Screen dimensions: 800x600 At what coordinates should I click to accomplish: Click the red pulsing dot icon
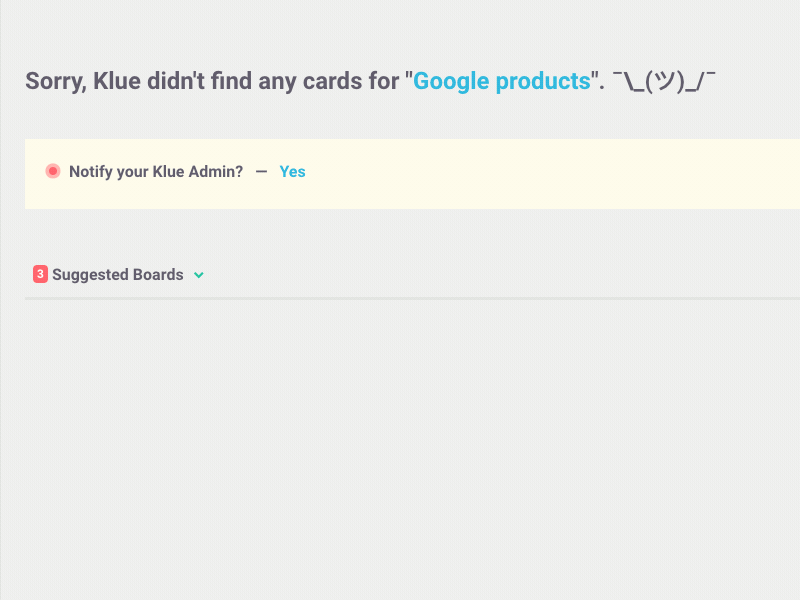53,171
